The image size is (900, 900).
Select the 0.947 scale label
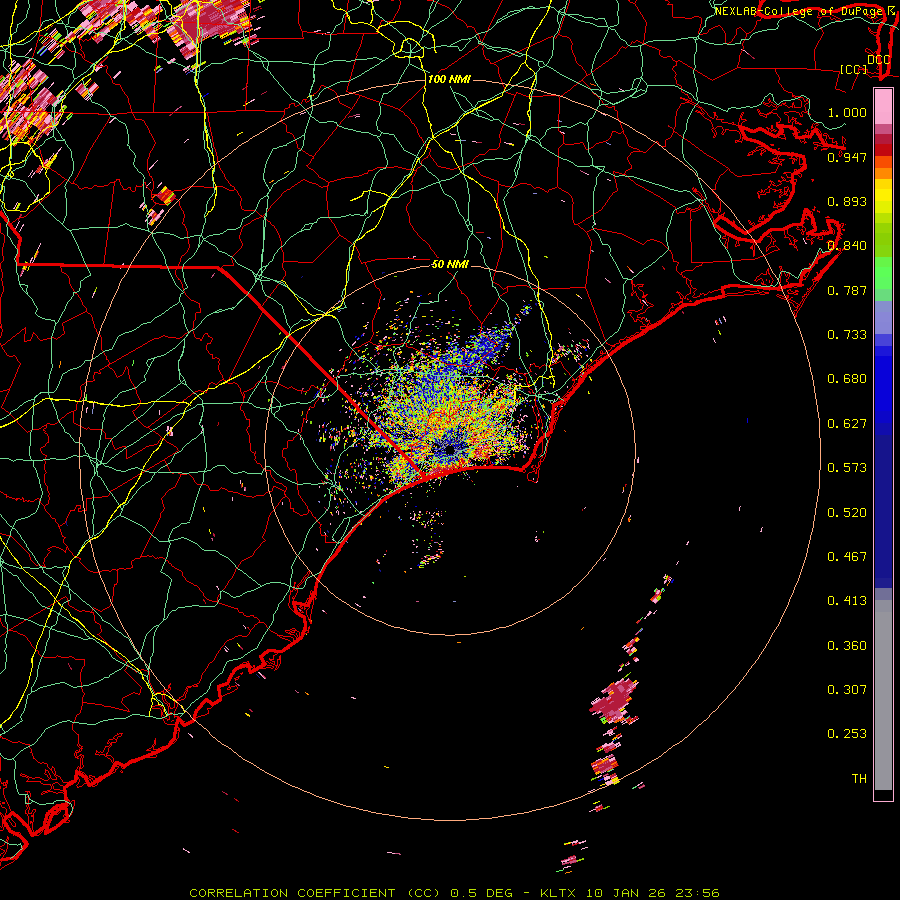click(x=847, y=157)
